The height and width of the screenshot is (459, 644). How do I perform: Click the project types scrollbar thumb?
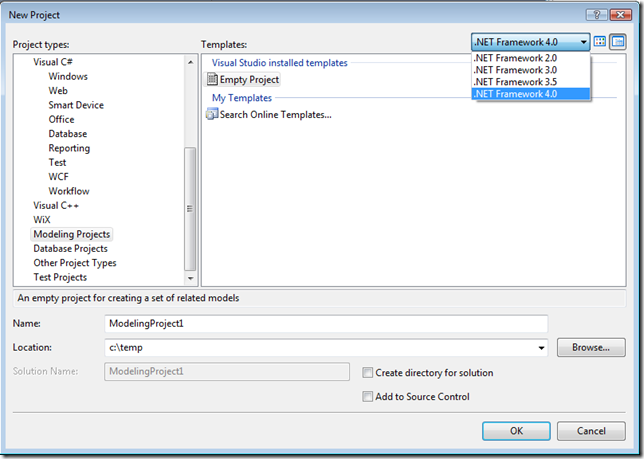pos(190,209)
